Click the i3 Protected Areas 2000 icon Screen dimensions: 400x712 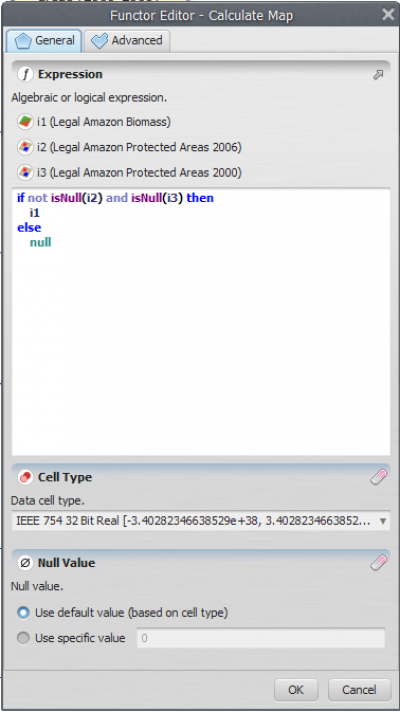click(24, 173)
